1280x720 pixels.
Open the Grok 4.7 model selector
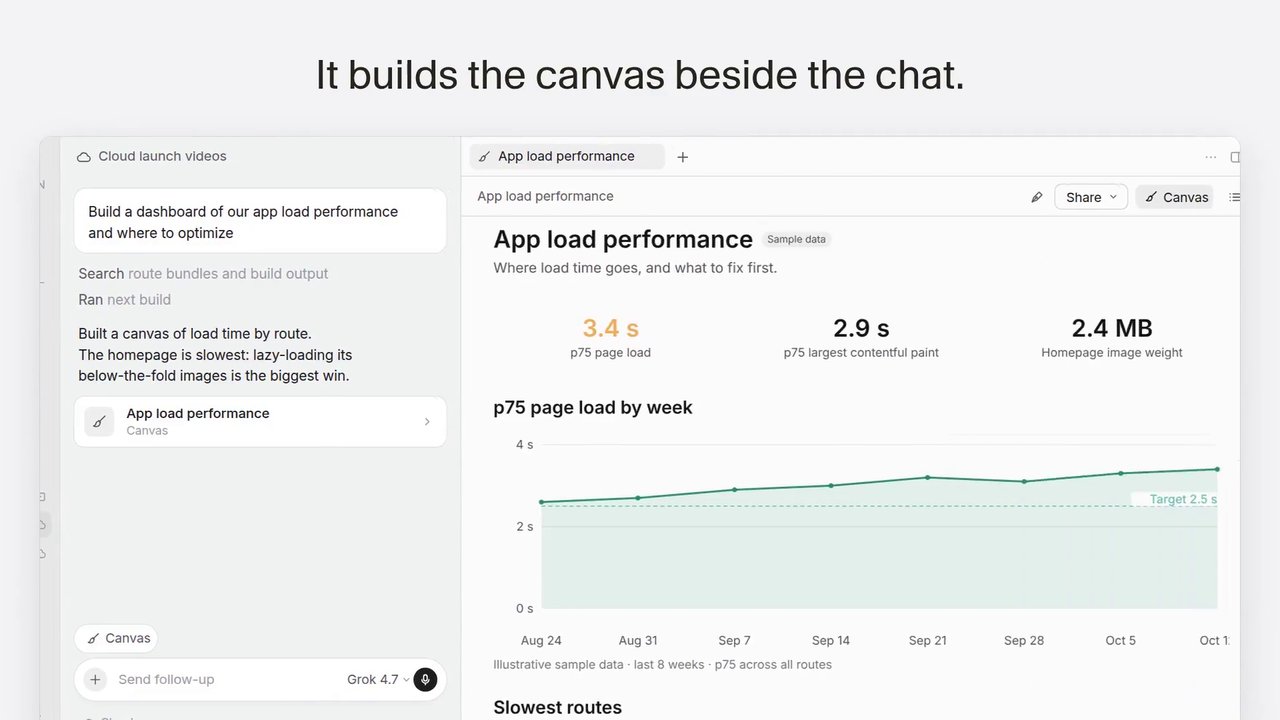378,679
